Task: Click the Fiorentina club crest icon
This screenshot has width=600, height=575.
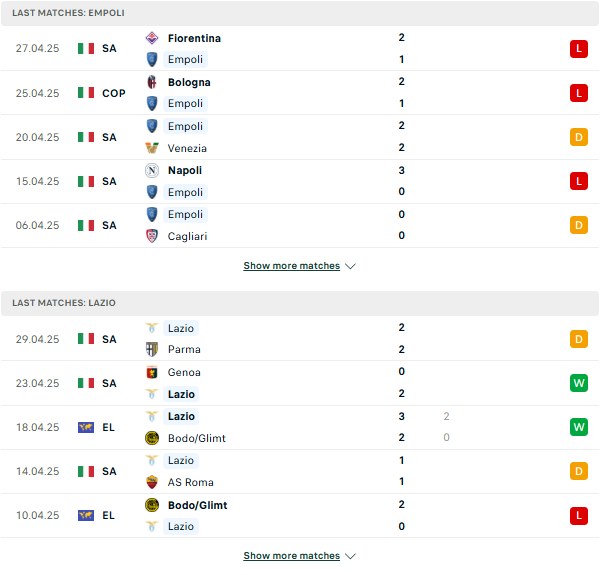Action: click(152, 38)
